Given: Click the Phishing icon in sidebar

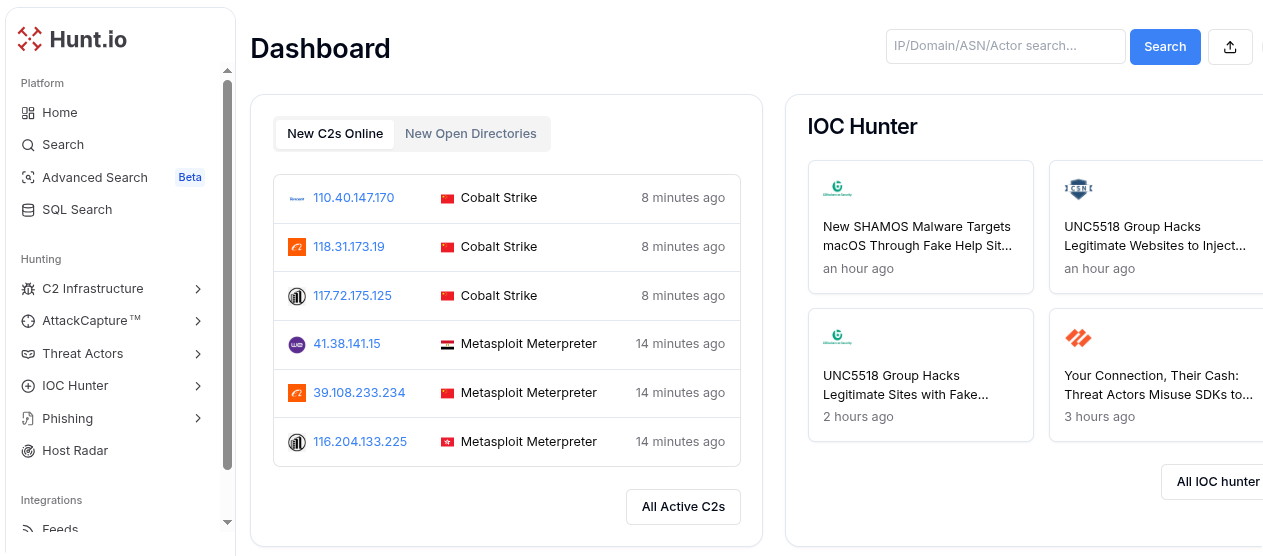Looking at the screenshot, I should click(28, 419).
